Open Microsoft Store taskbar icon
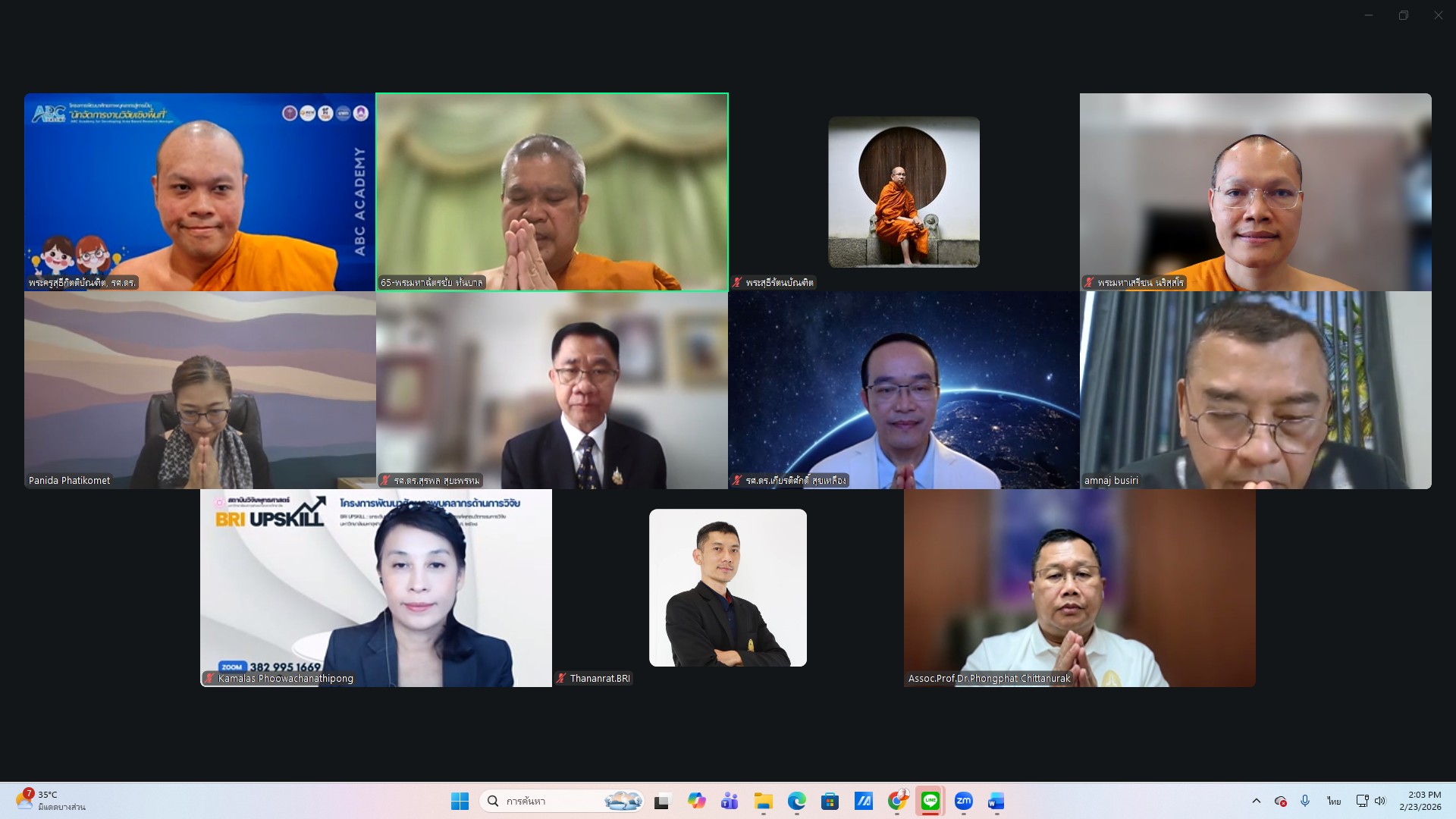Screen dimensions: 1456x819 [830, 801]
